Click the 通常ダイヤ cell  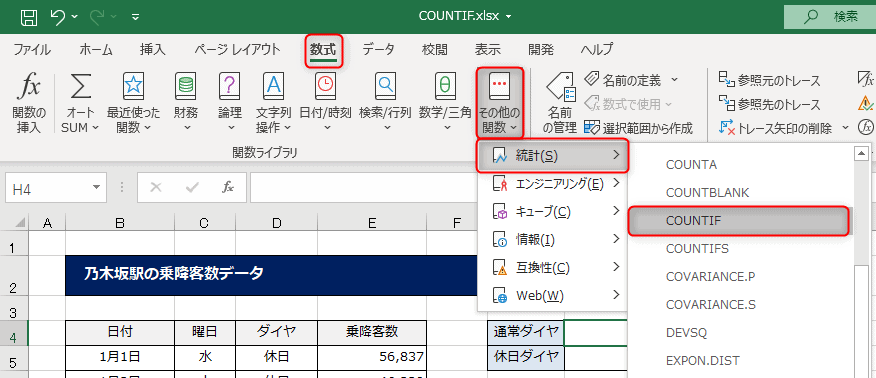tap(526, 332)
